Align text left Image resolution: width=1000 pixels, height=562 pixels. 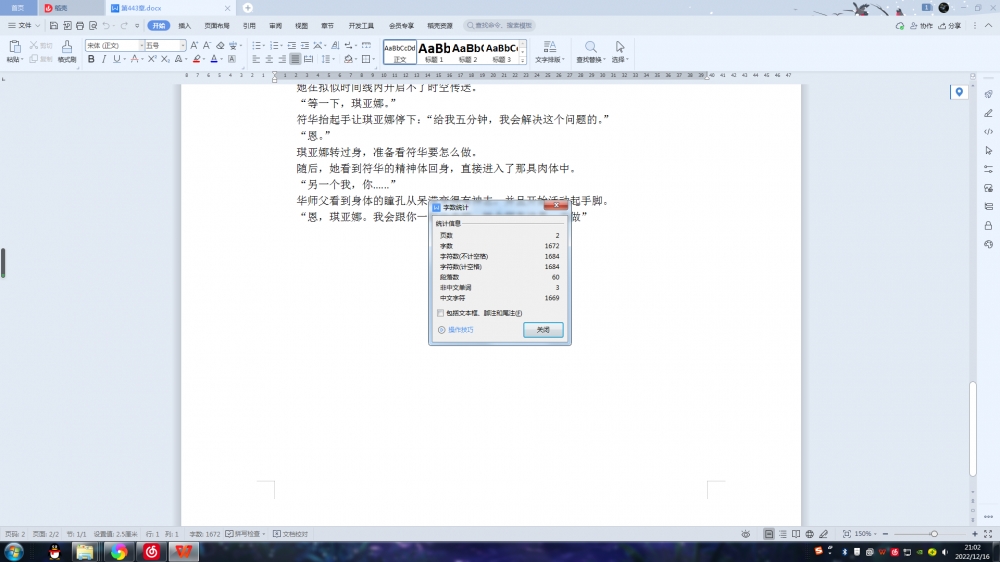(x=256, y=59)
